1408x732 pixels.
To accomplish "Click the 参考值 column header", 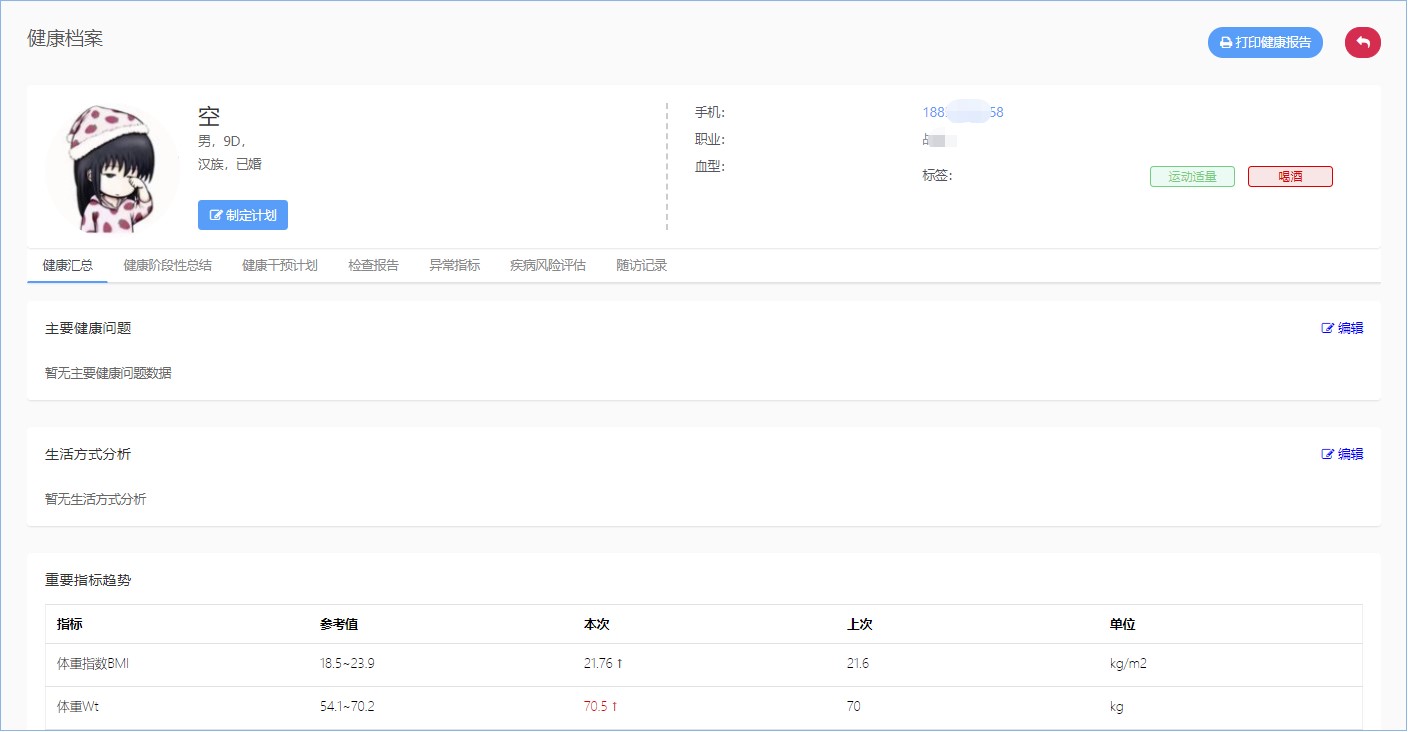I will 339,625.
